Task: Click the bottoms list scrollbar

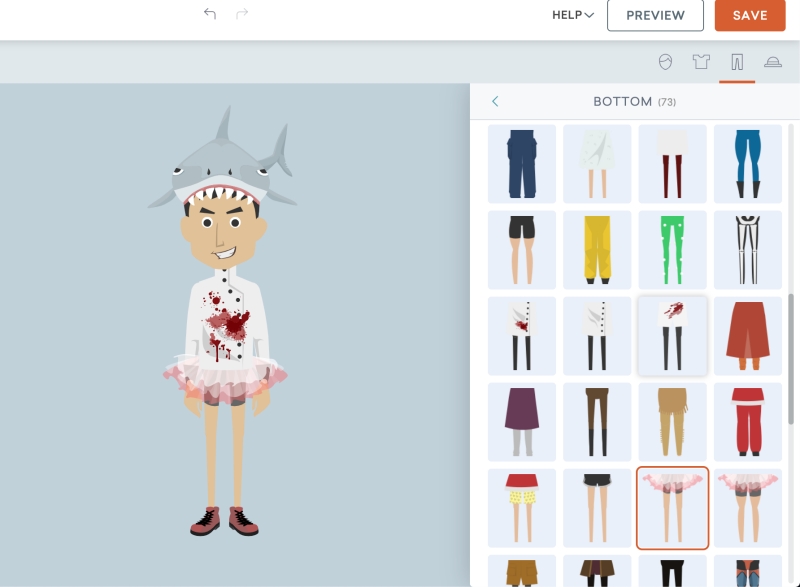Action: click(791, 359)
